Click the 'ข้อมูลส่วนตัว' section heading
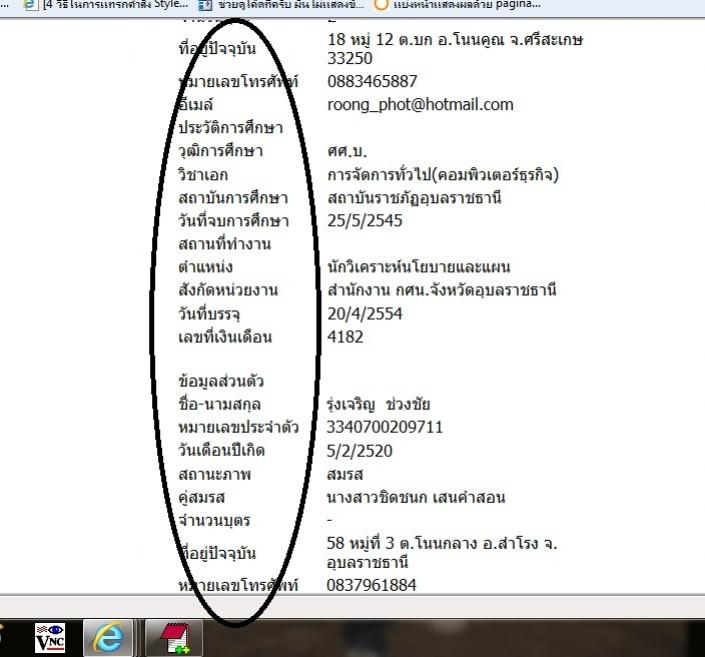This screenshot has width=705, height=657. tap(221, 381)
